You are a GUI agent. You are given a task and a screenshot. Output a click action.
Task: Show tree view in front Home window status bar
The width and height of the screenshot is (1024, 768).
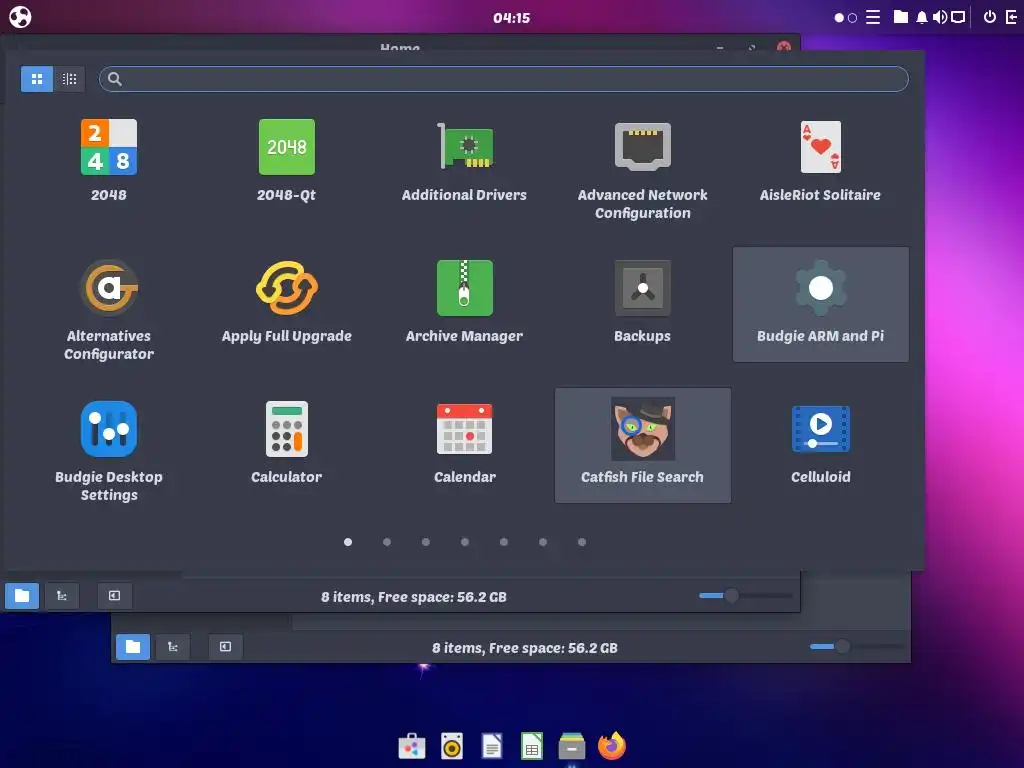pos(62,596)
